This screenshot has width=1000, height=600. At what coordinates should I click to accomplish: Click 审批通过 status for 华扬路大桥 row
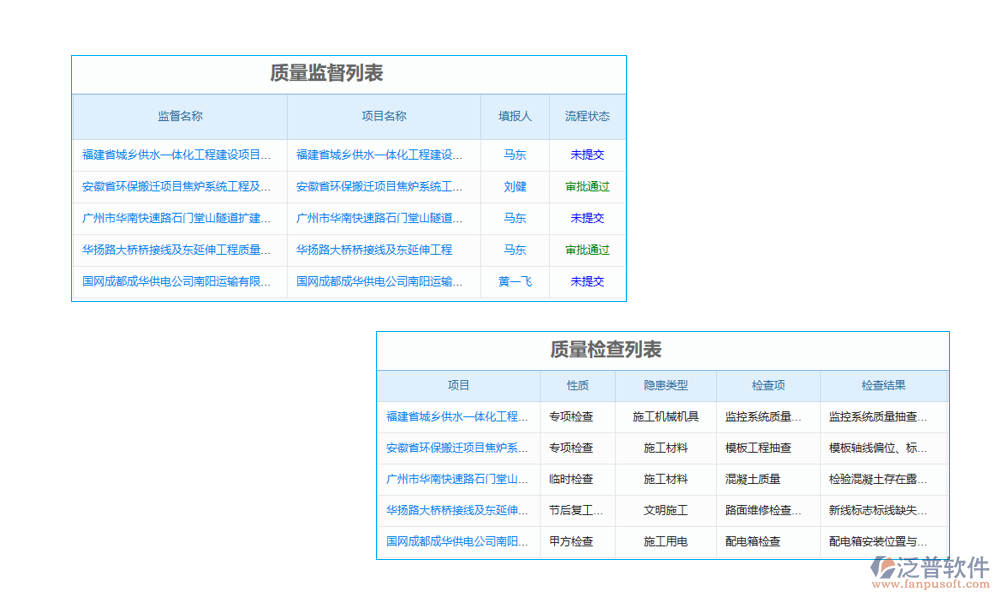[x=586, y=250]
